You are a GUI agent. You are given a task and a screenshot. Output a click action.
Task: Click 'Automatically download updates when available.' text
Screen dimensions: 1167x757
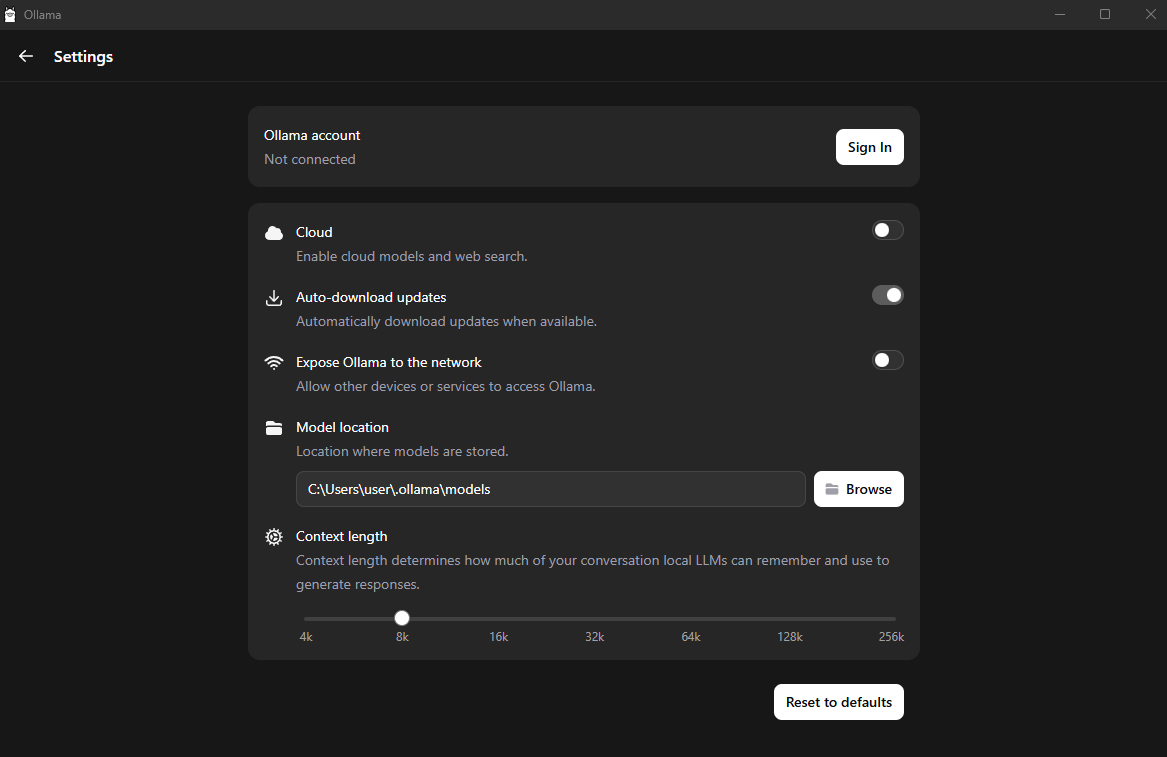coord(447,322)
